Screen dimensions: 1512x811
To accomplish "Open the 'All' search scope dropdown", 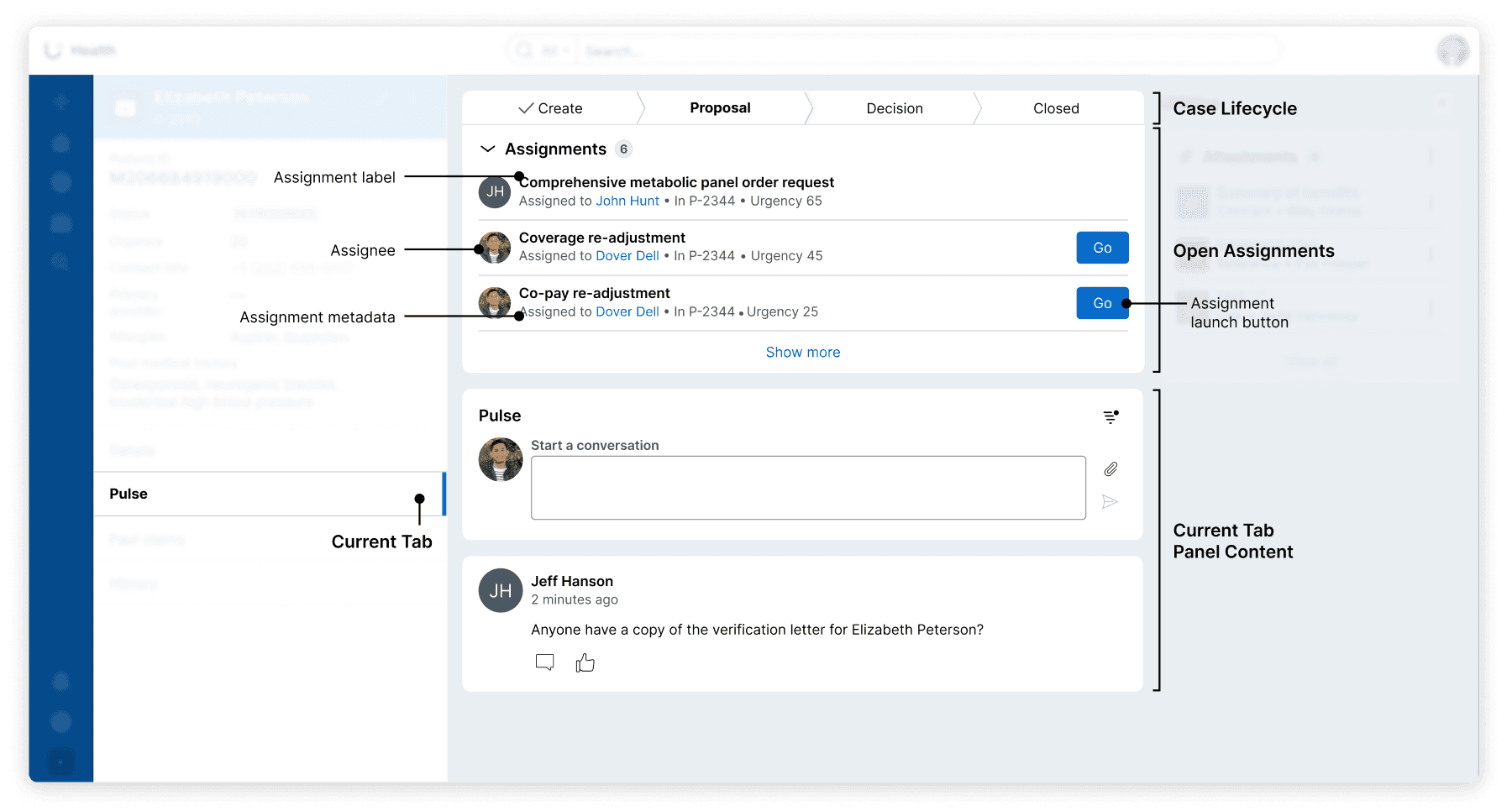I will click(555, 51).
